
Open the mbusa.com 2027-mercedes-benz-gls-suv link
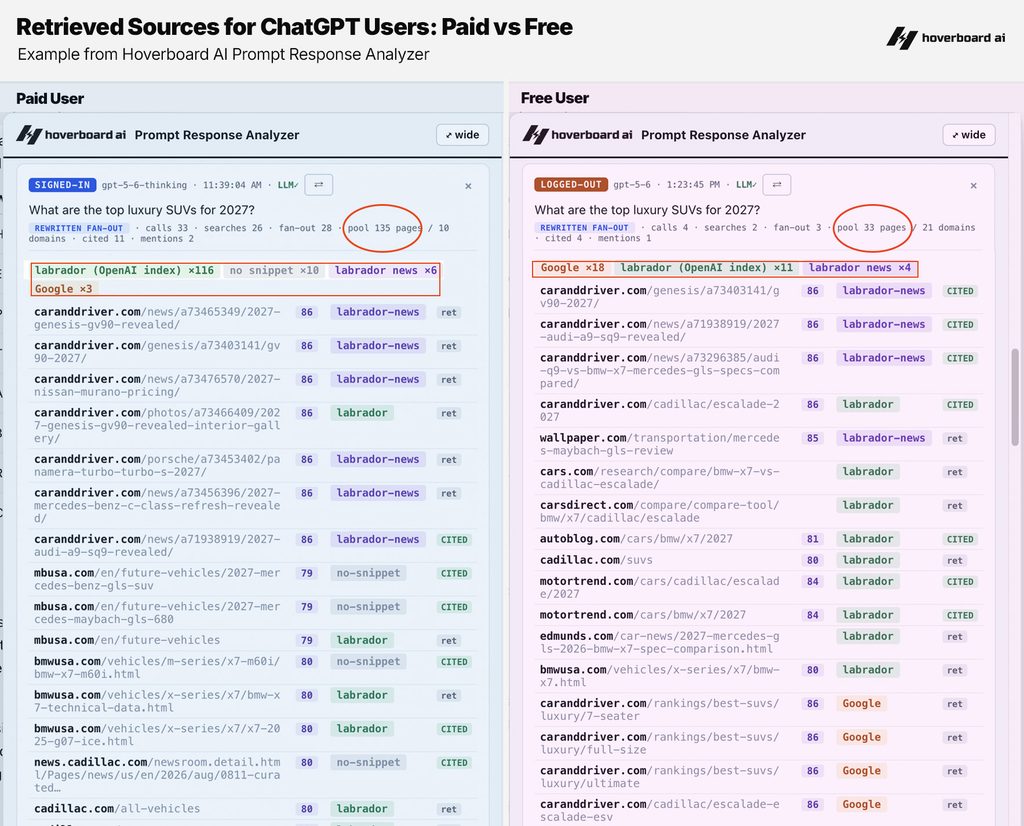[157, 579]
